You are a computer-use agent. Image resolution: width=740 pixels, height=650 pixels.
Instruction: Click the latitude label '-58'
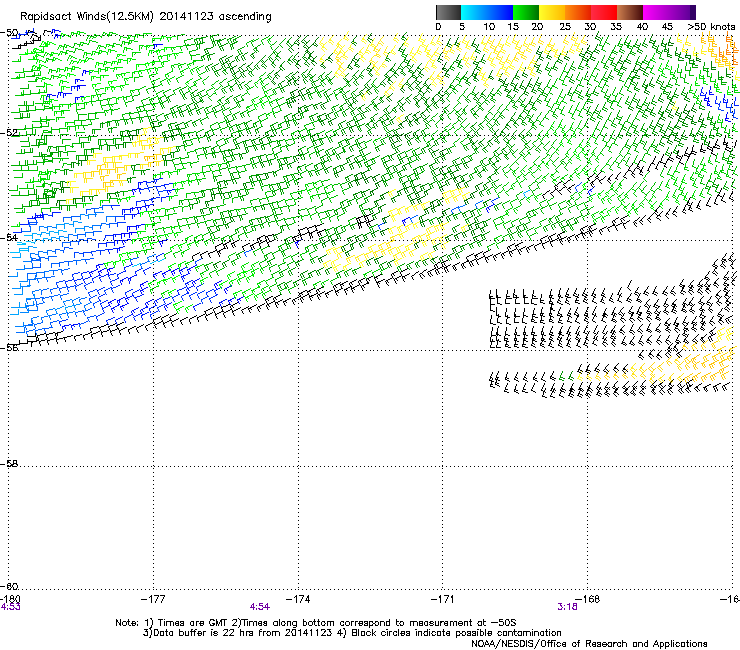point(9,464)
